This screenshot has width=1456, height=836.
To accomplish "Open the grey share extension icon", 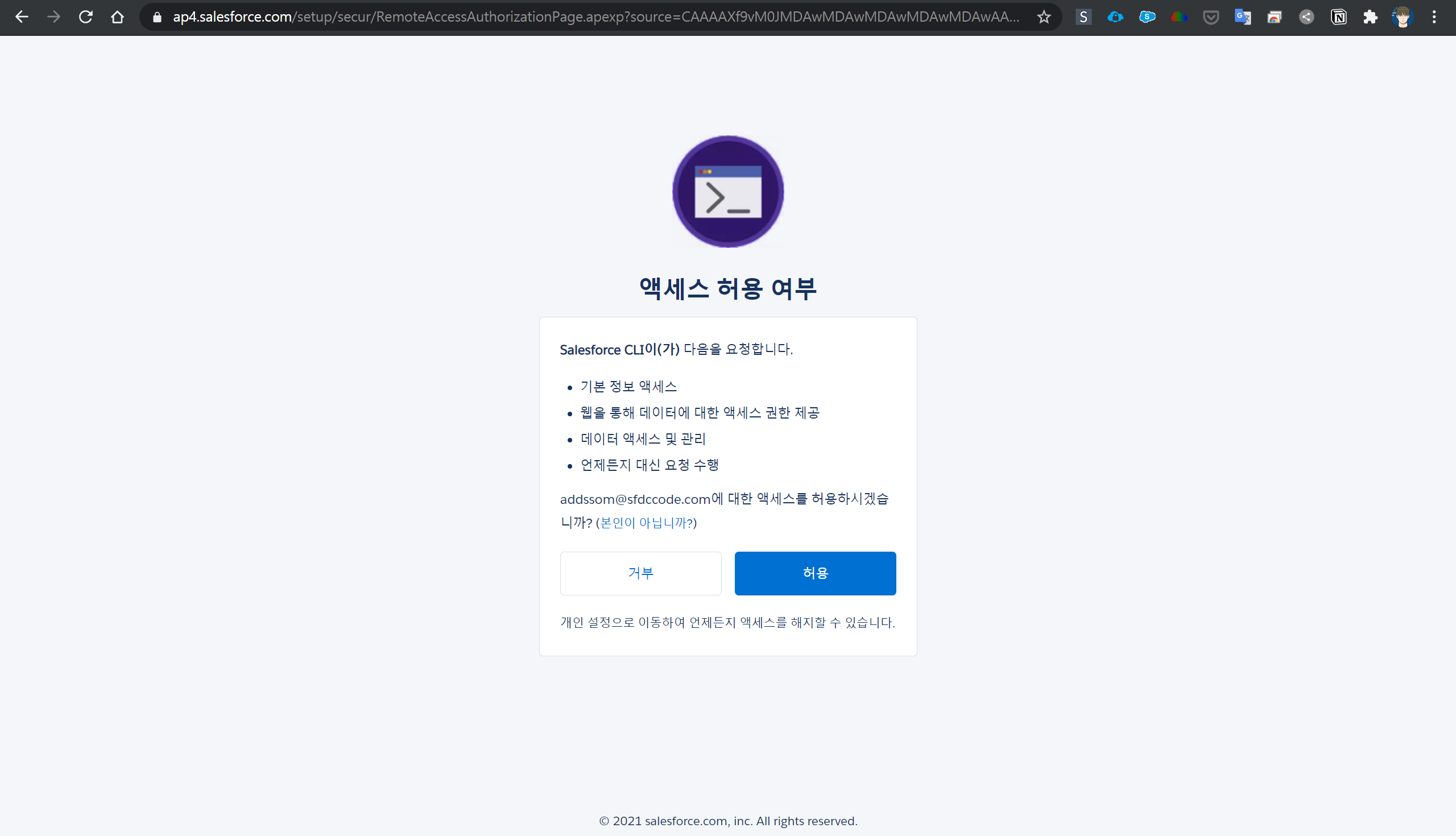I will tap(1307, 17).
